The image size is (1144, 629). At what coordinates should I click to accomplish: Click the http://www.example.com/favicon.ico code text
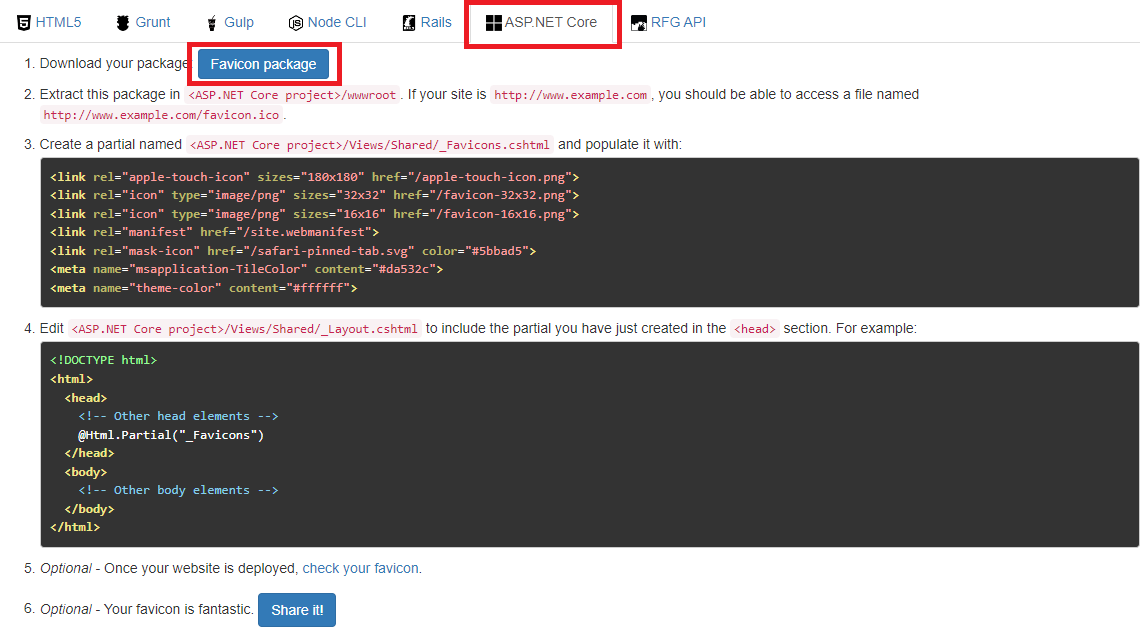(161, 115)
